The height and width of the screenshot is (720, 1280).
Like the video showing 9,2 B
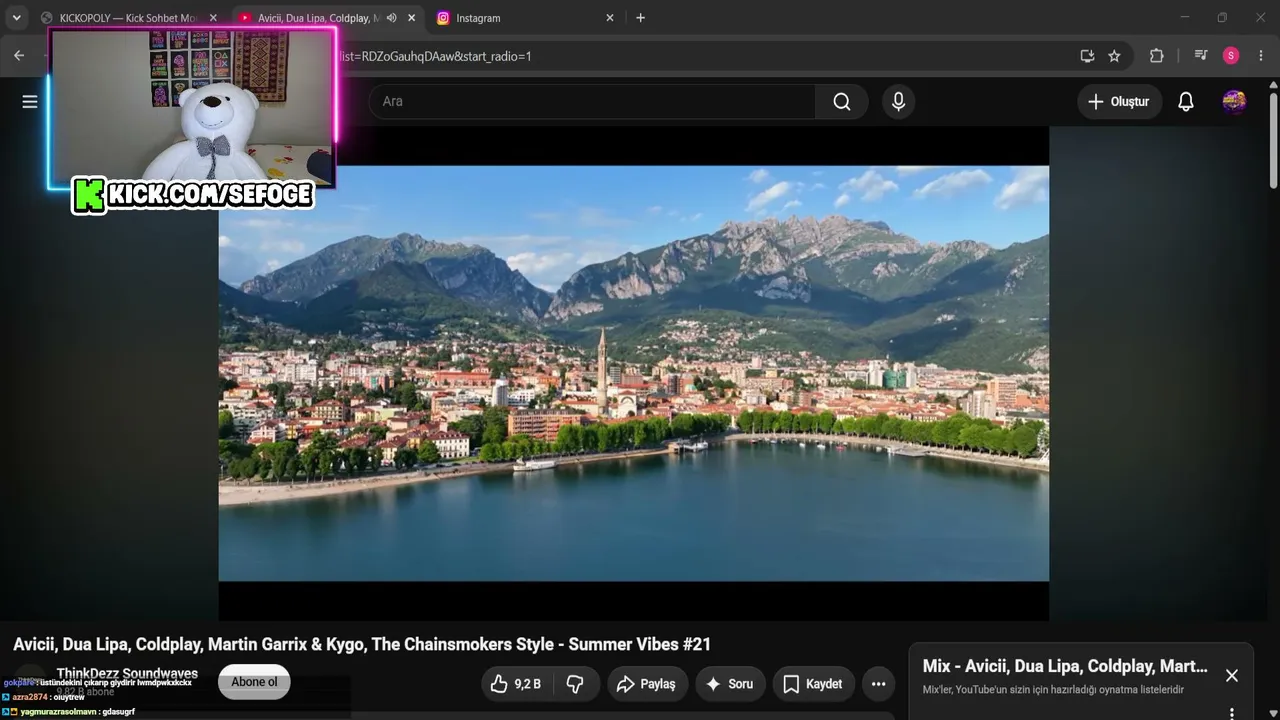[x=516, y=684]
